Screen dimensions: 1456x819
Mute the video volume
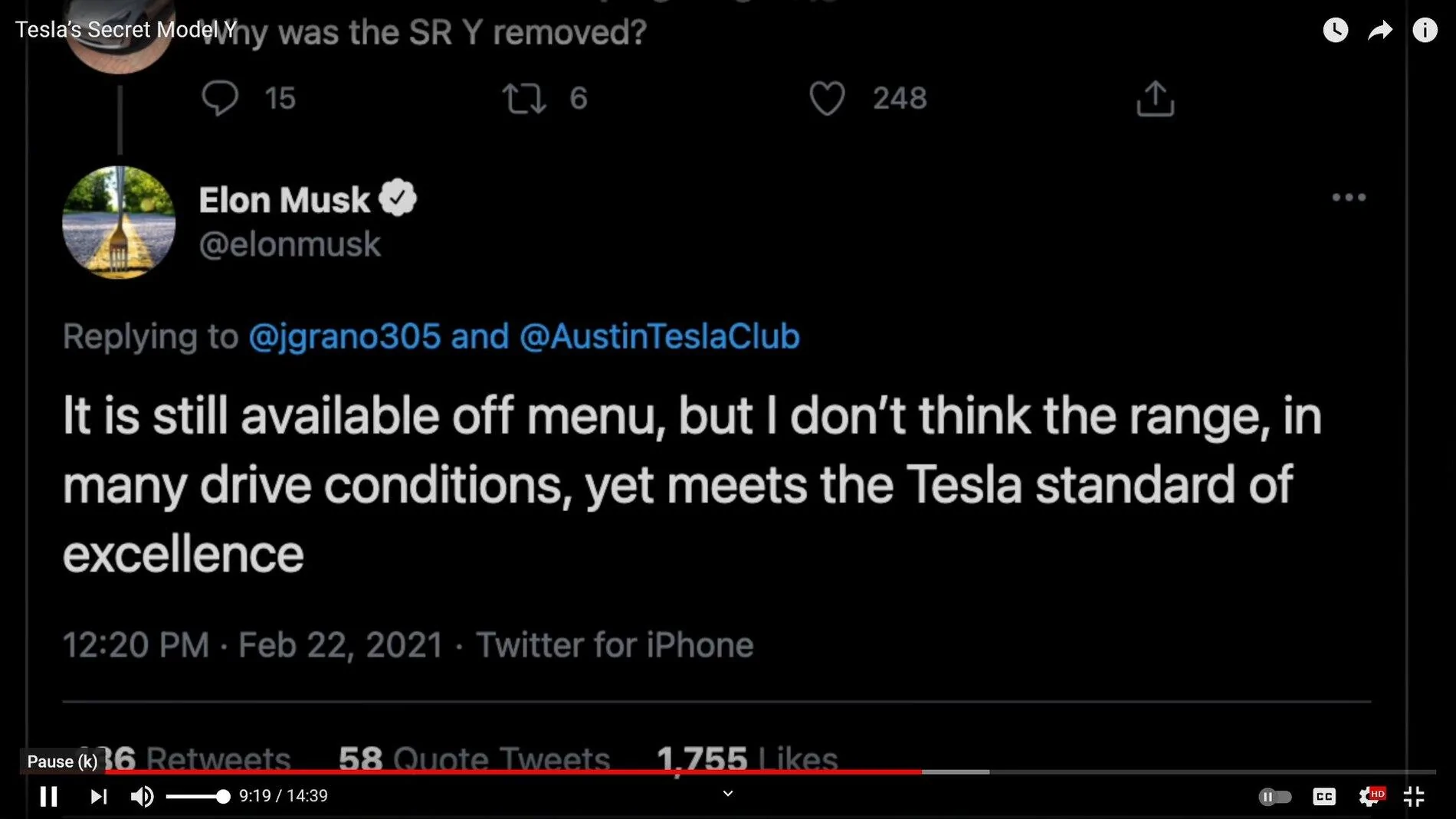(x=142, y=797)
